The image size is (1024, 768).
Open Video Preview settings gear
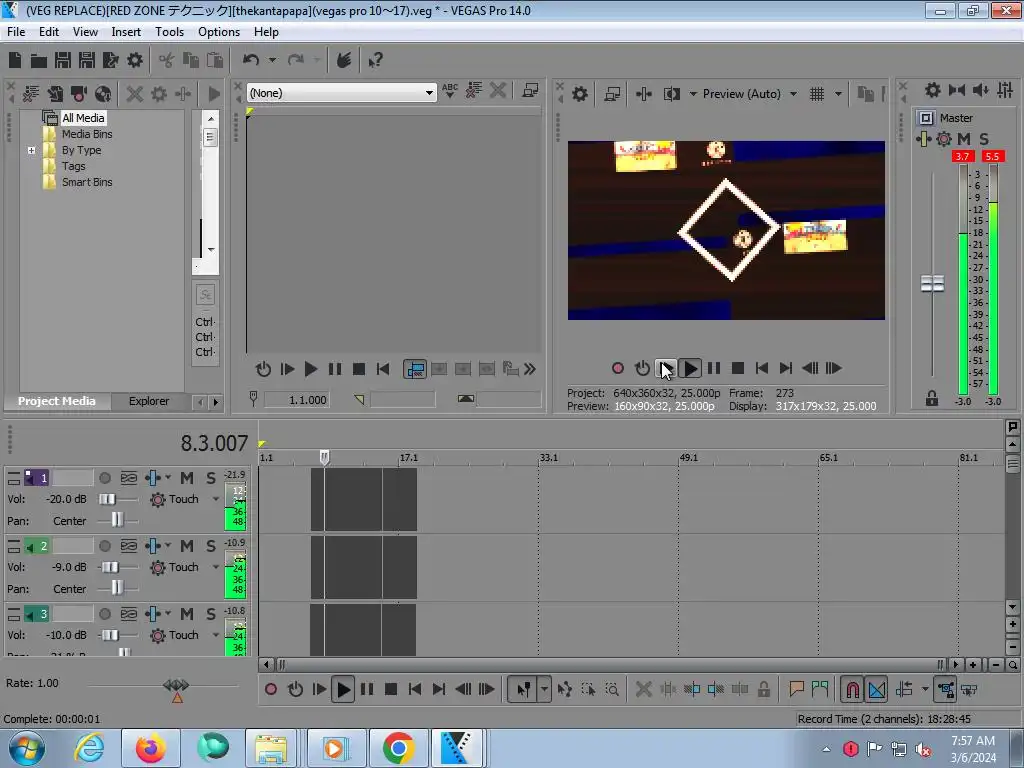[580, 94]
